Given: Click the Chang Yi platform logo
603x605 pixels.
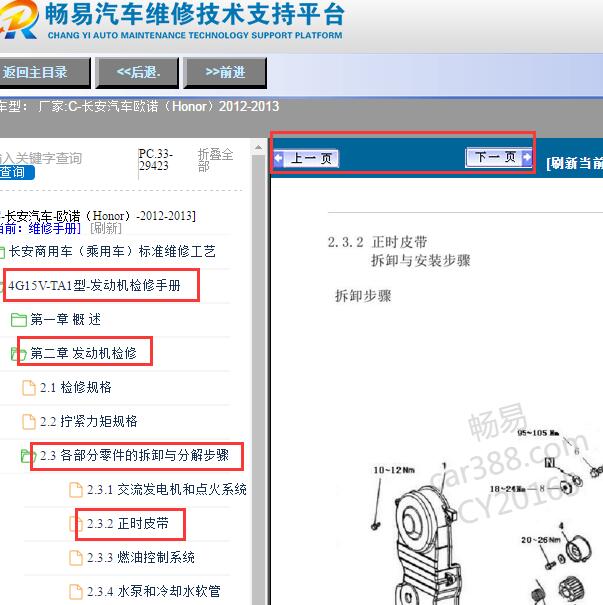Looking at the screenshot, I should [x=19, y=19].
